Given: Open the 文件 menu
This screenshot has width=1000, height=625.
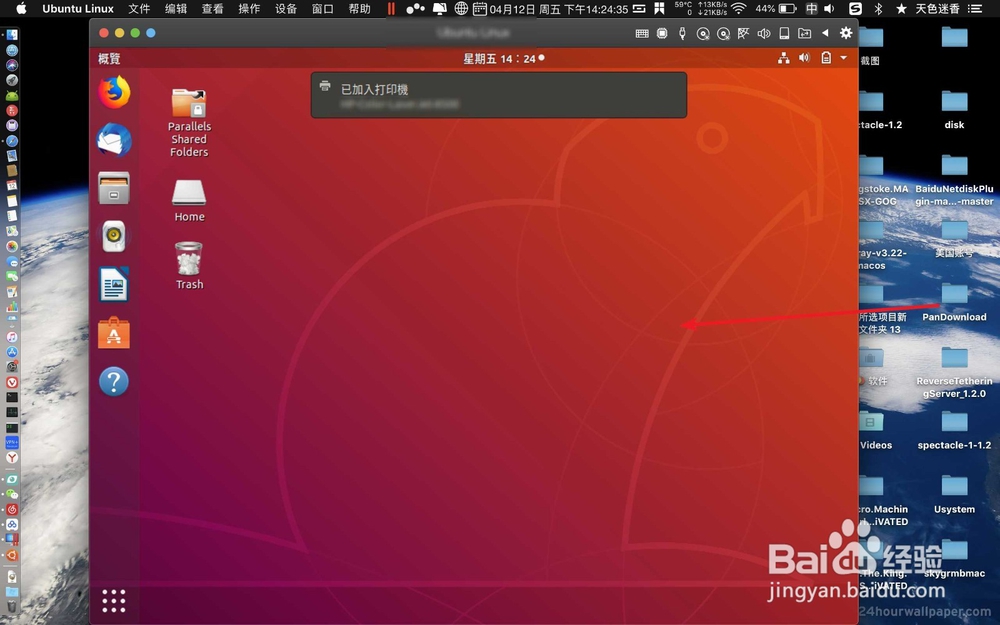Looking at the screenshot, I should point(139,8).
